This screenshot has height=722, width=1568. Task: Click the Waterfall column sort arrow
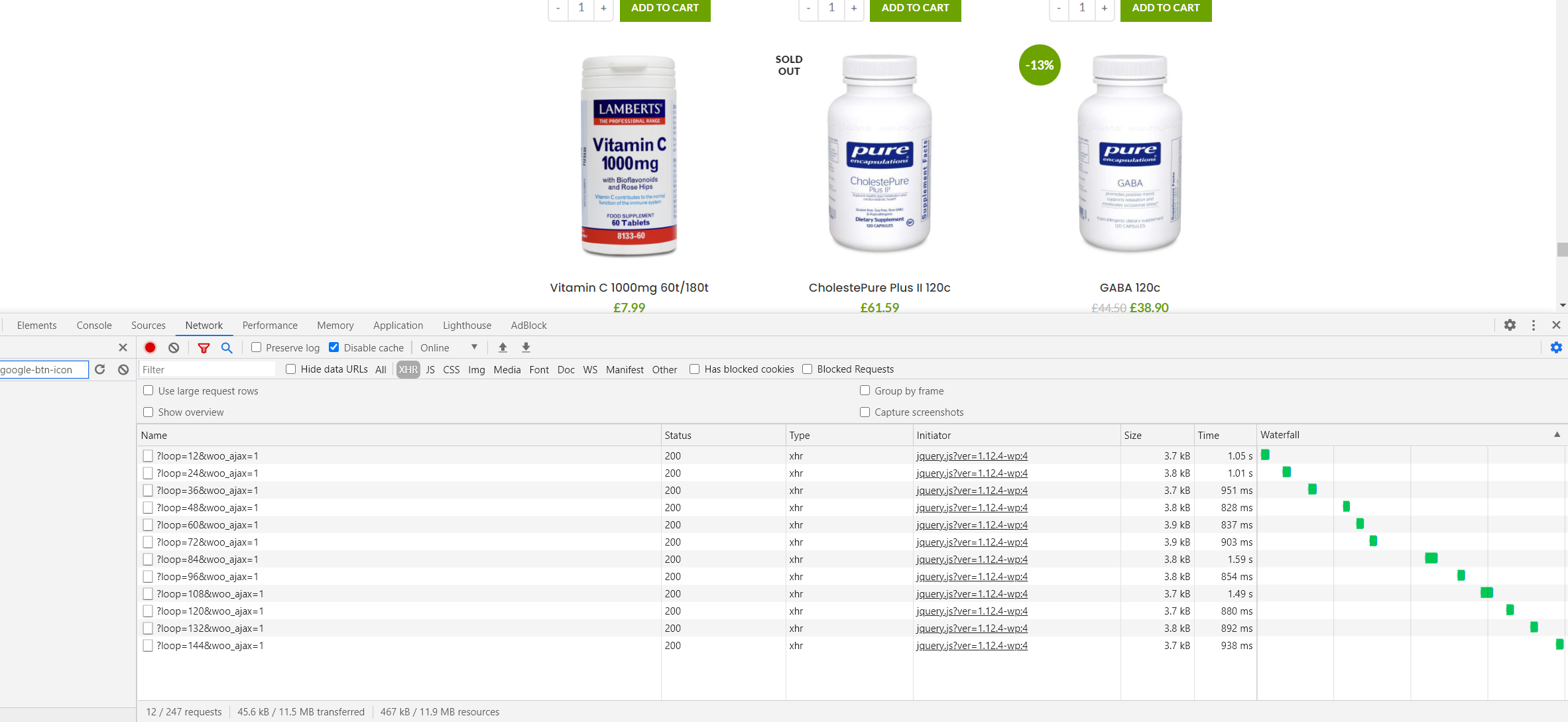click(1557, 435)
